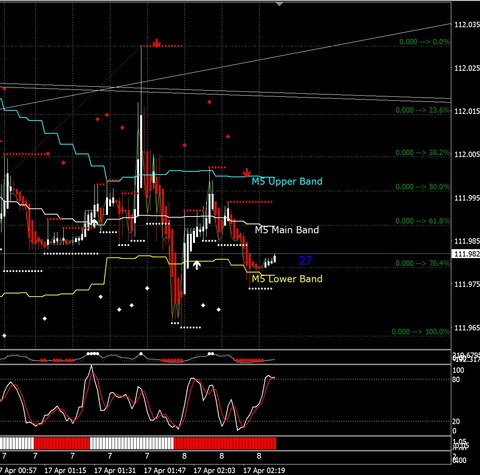Click 17 Apr 00:57 on time axis

(18, 470)
